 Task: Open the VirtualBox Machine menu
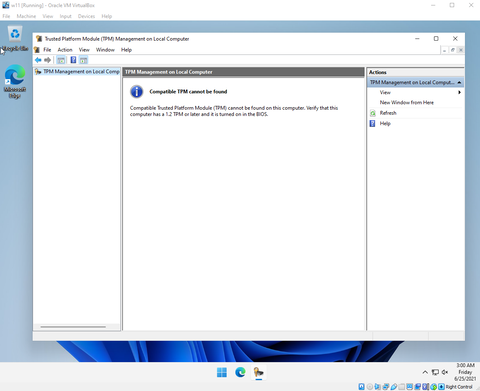pos(26,16)
